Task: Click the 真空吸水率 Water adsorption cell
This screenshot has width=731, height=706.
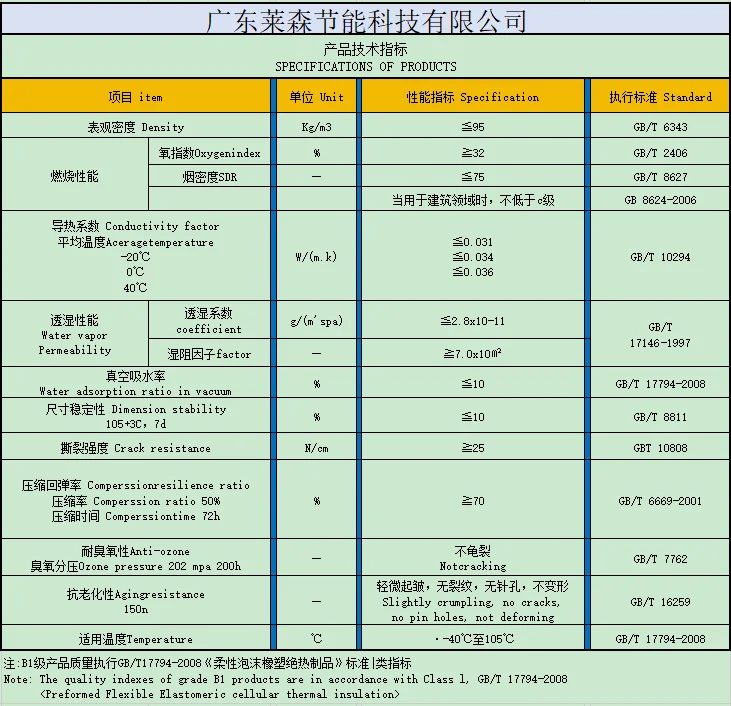Action: 136,383
